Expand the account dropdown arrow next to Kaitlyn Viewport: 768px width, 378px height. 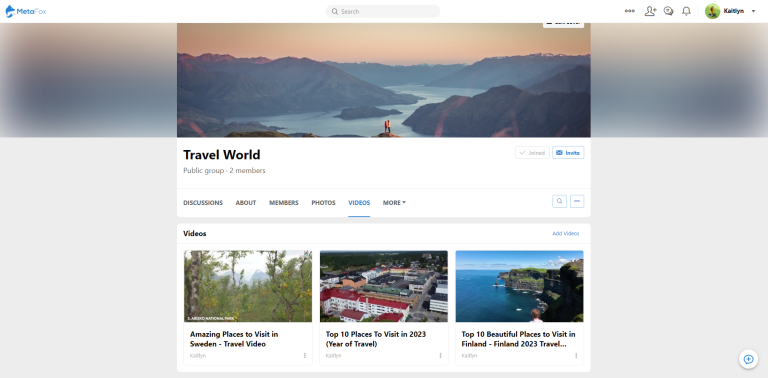pos(753,11)
